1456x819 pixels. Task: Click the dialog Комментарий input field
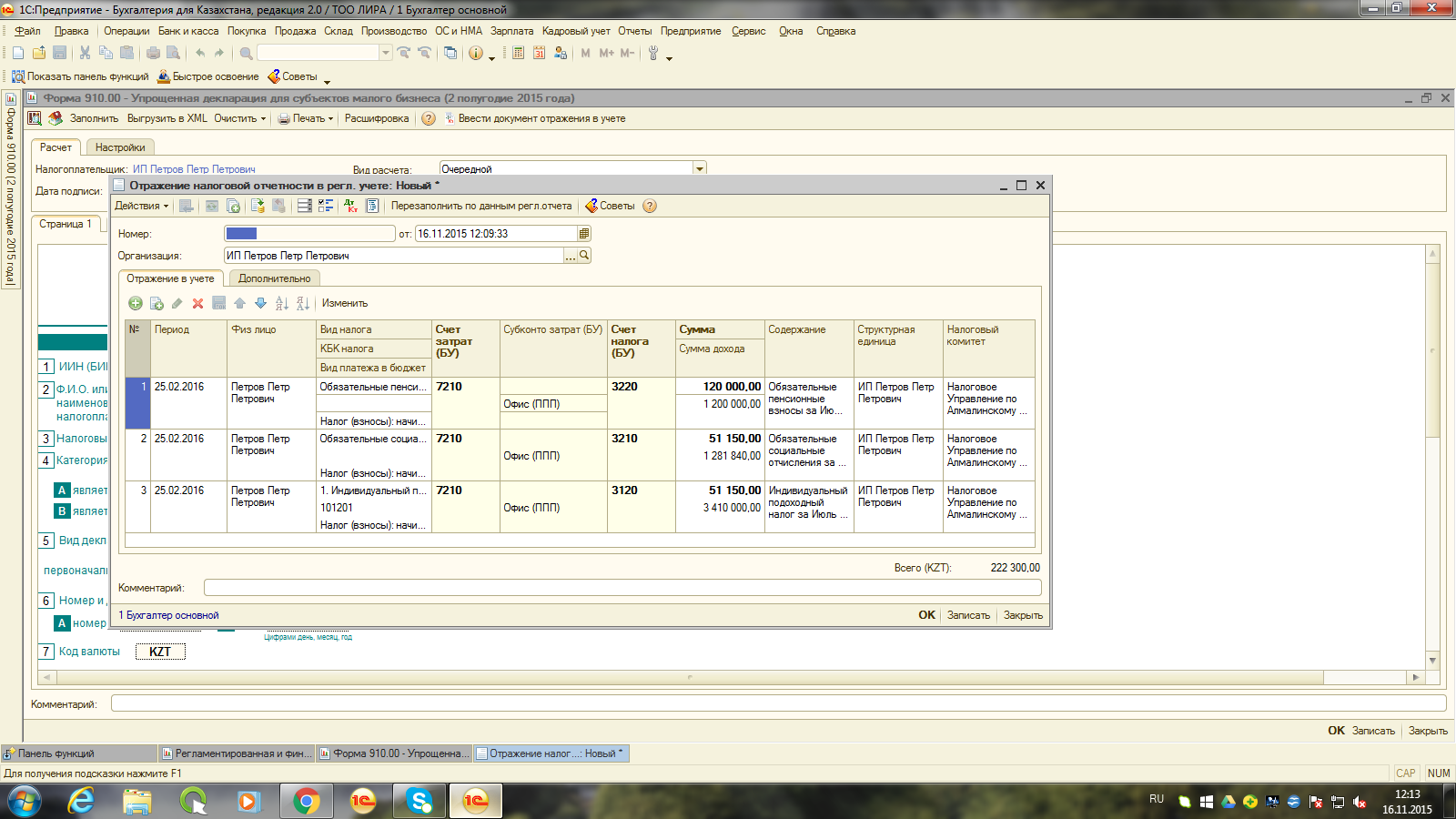coord(622,588)
